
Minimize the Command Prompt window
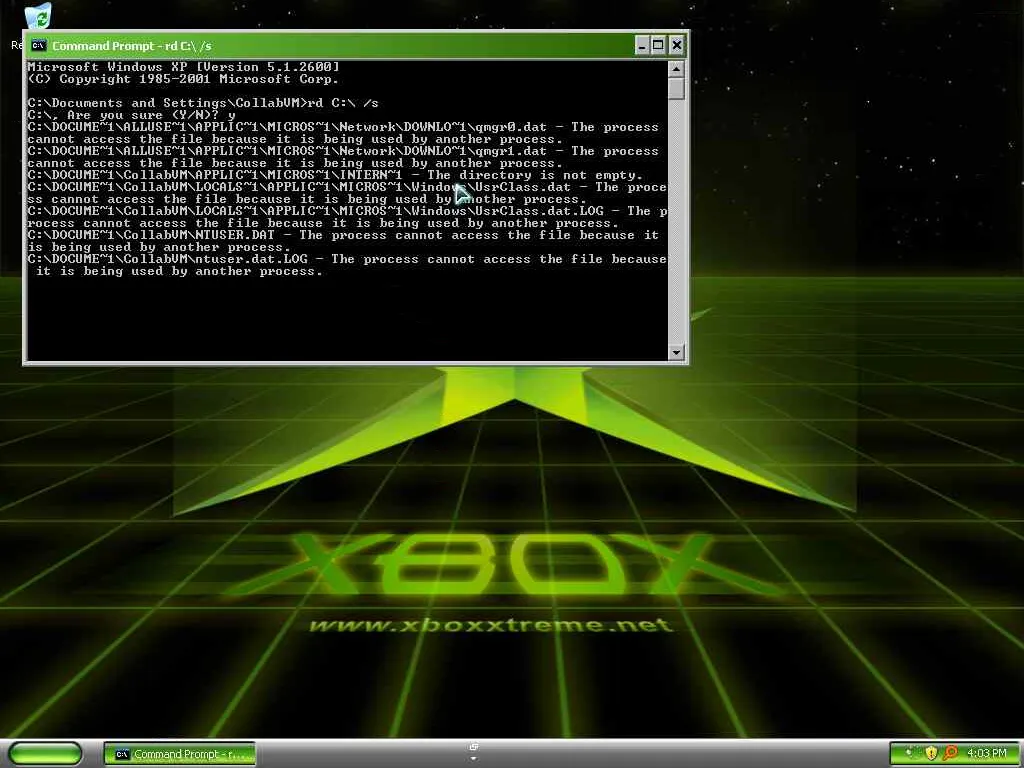pos(641,45)
